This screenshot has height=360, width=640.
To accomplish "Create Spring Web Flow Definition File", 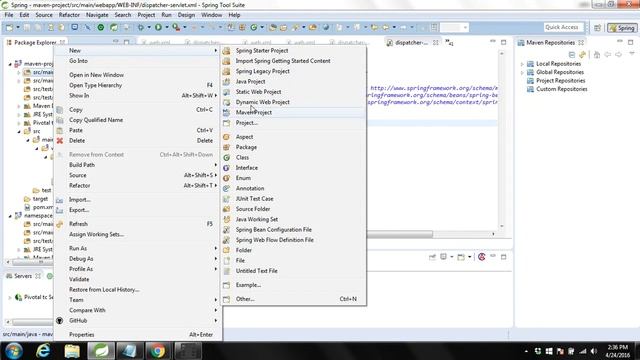I will pyautogui.click(x=293, y=240).
